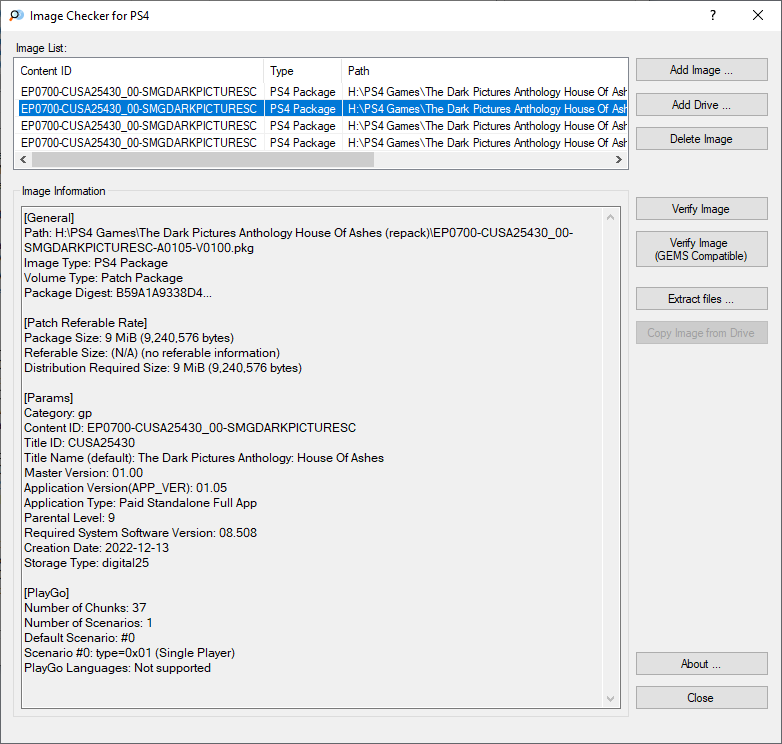Run Verify Image GEMS Compatible
The image size is (782, 744).
701,249
